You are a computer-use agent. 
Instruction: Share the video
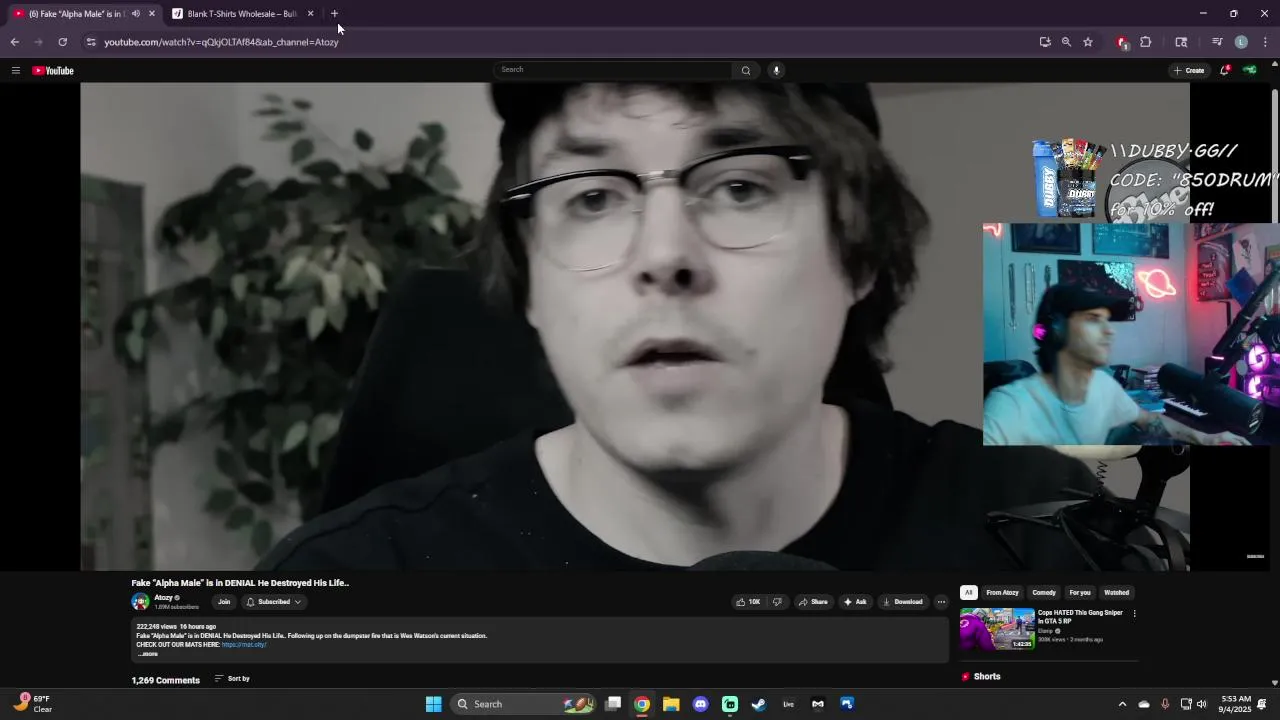813,602
